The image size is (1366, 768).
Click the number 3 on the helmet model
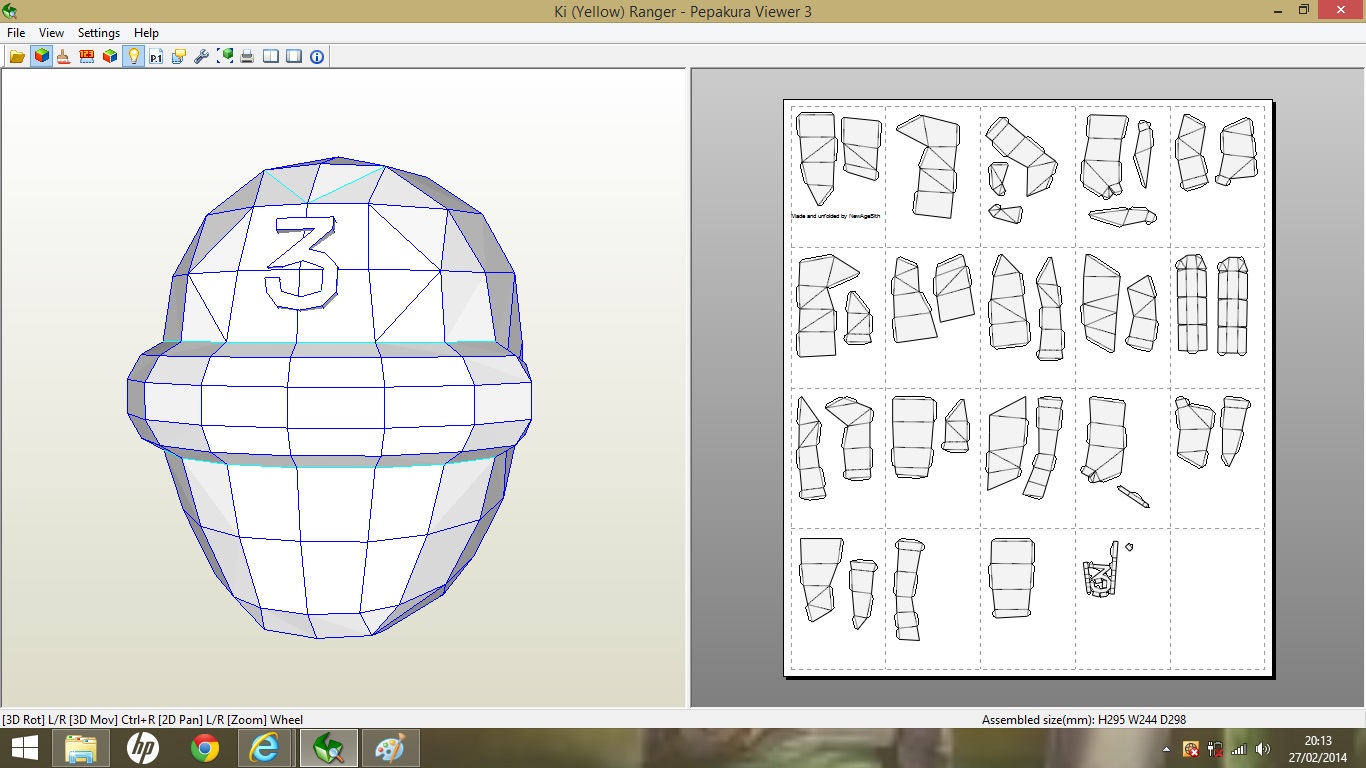tap(302, 263)
